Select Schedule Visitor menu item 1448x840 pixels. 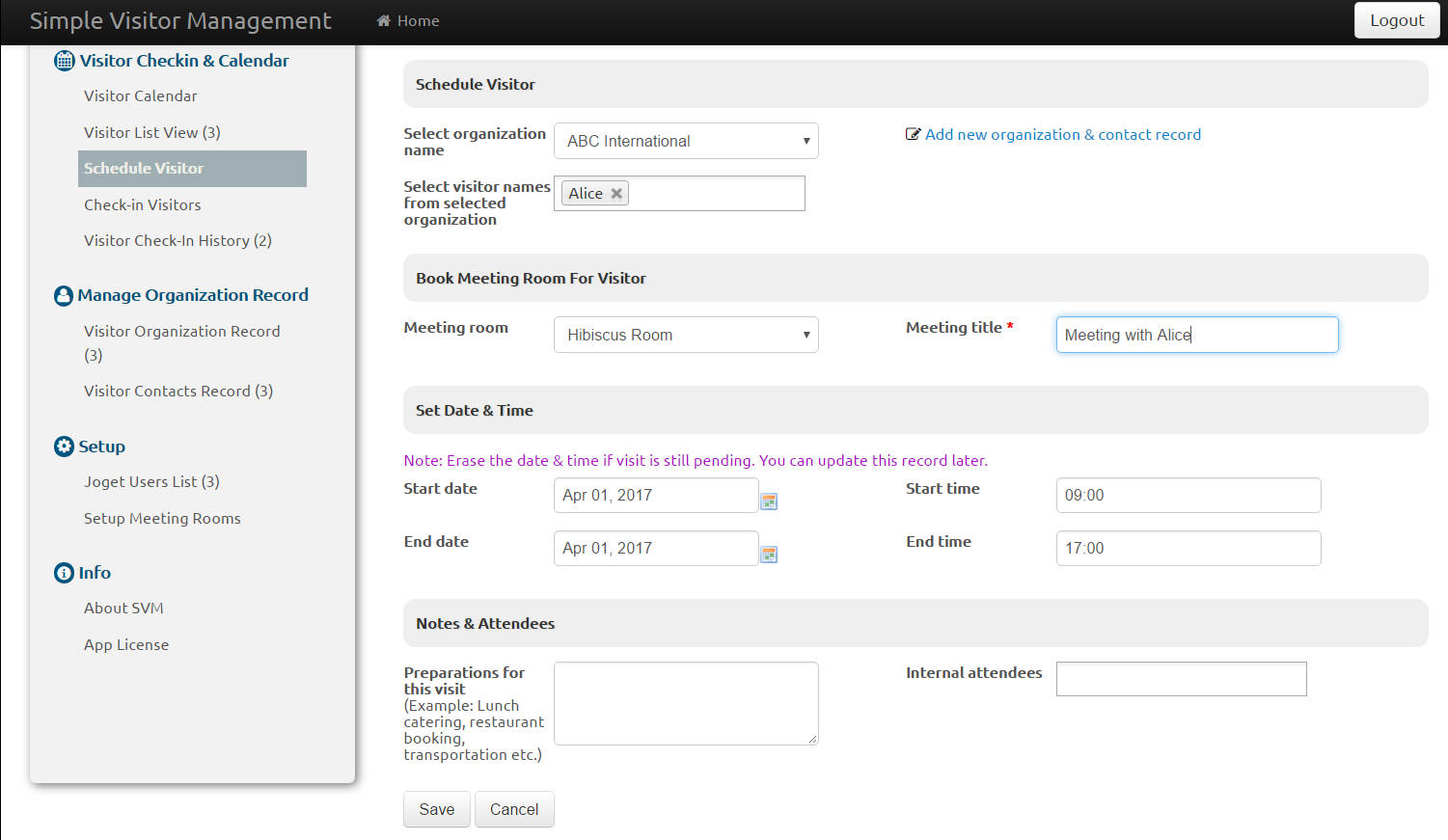tap(192, 168)
